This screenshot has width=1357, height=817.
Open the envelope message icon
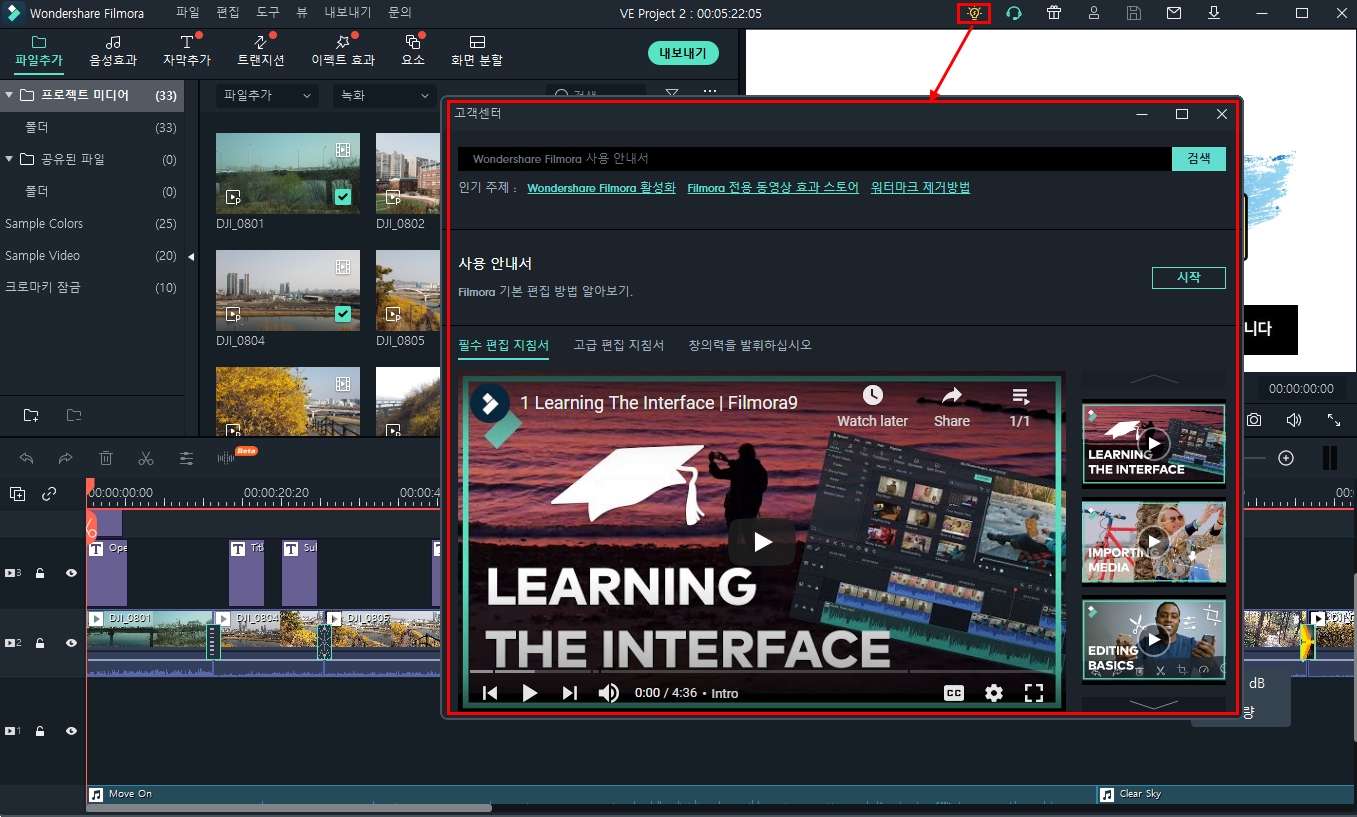pyautogui.click(x=1174, y=13)
